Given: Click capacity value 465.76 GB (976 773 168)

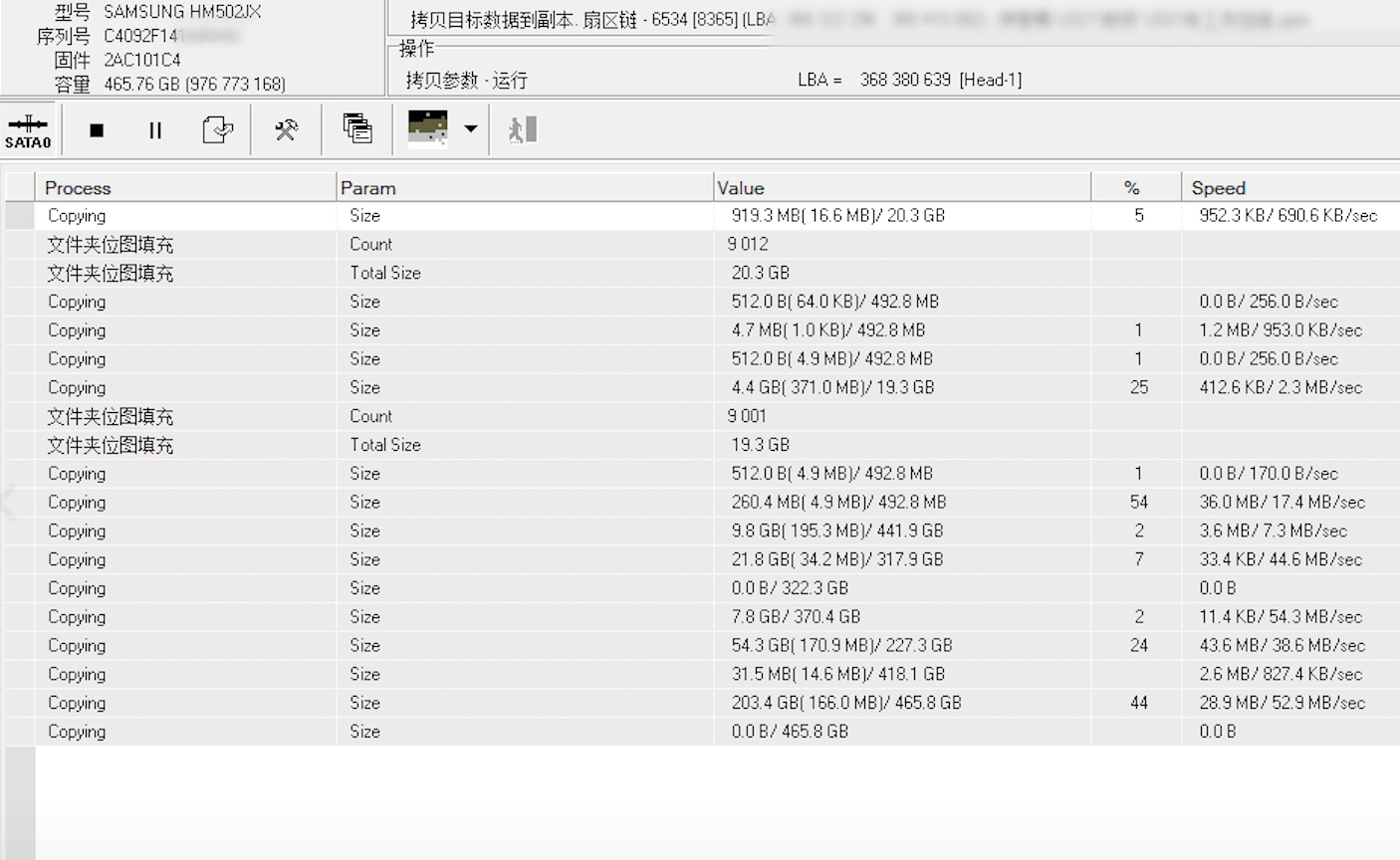Looking at the screenshot, I should tap(194, 85).
